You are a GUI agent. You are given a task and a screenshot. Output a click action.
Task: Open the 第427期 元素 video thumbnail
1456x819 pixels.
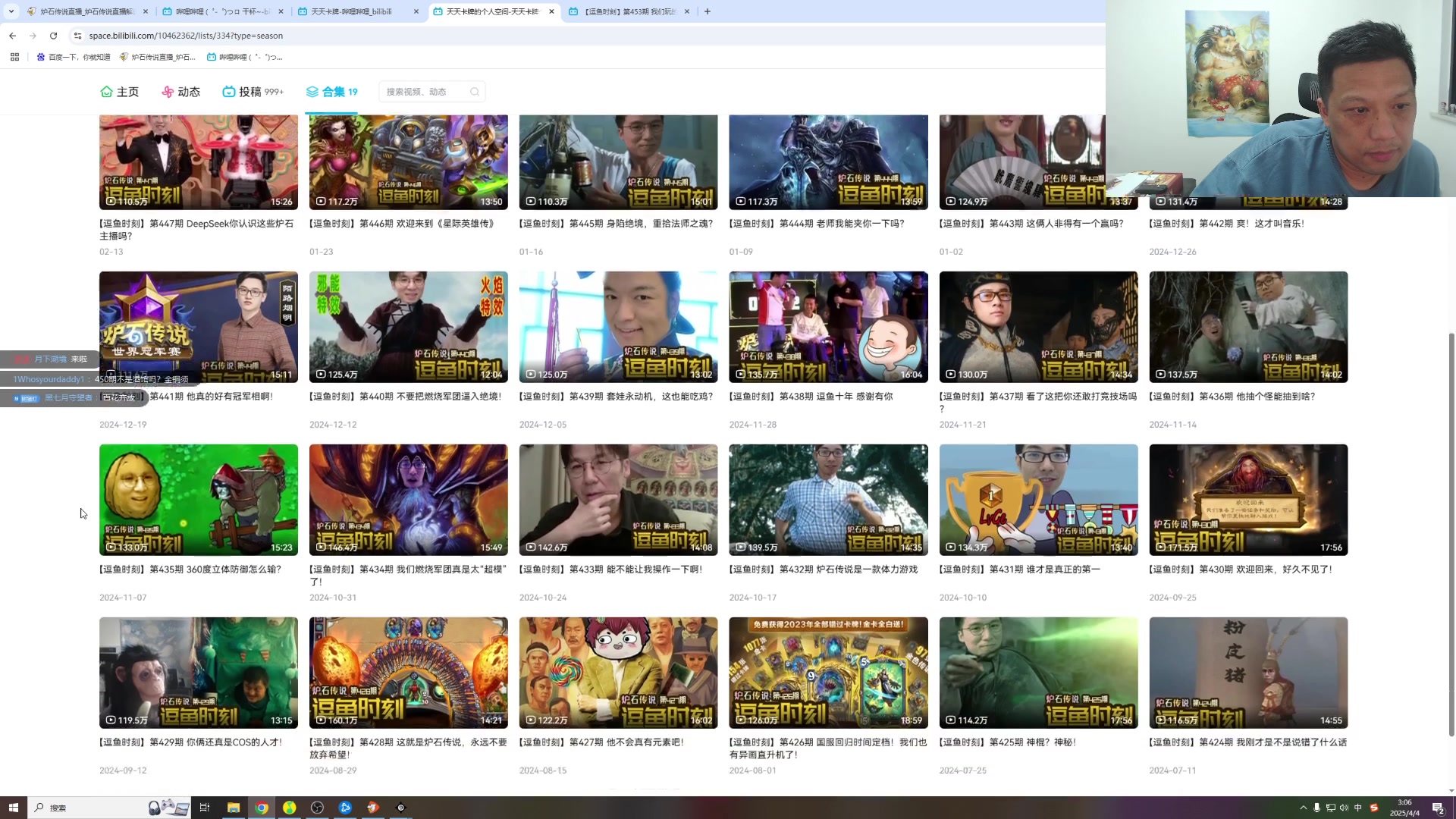[619, 673]
